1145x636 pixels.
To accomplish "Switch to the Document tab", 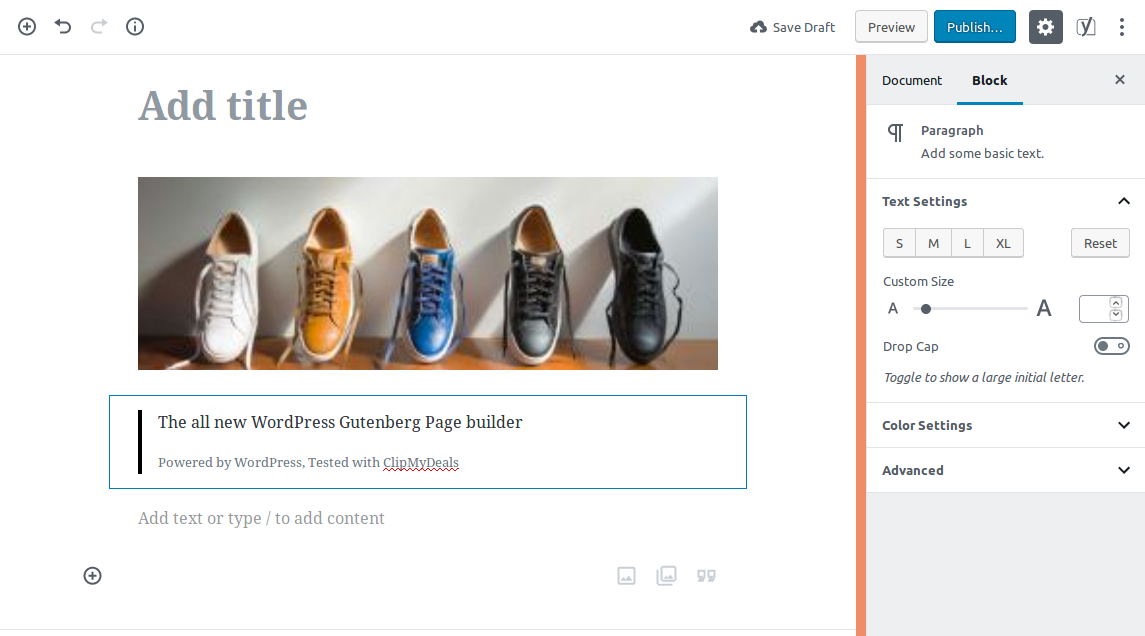I will 912,80.
